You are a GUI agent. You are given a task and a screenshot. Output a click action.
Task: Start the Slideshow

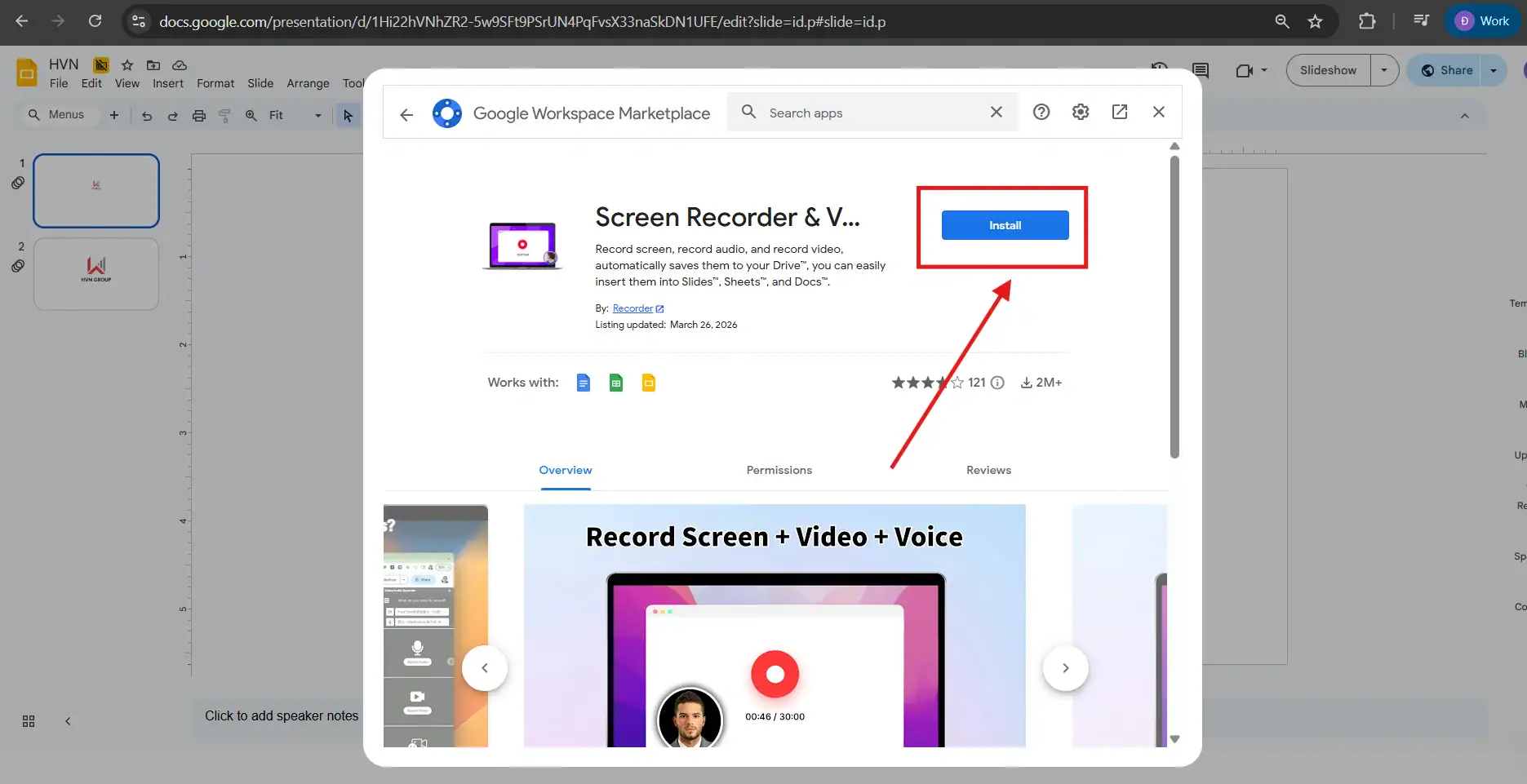point(1329,70)
